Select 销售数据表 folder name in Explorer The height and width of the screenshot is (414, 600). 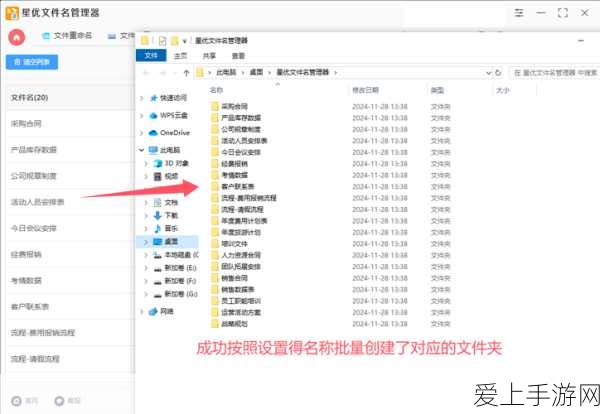tap(238, 290)
